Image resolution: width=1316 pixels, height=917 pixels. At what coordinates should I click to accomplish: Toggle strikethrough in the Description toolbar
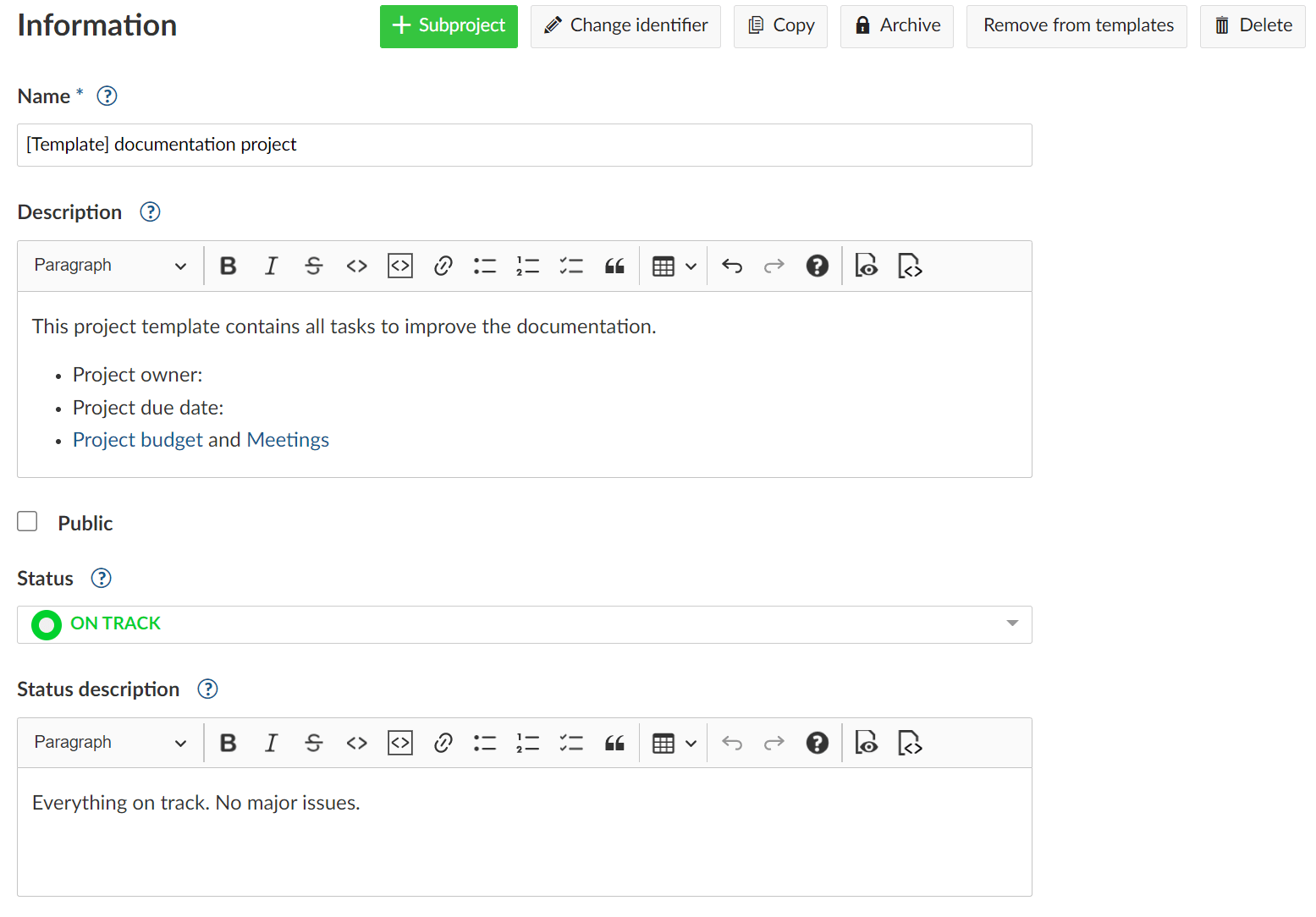[314, 265]
